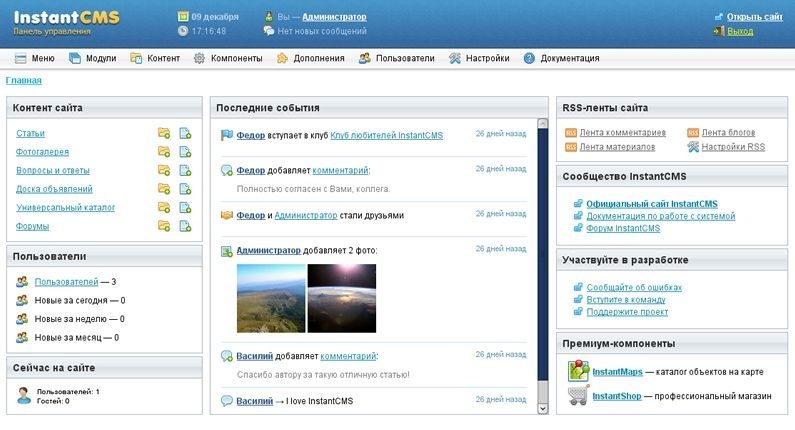Image resolution: width=795 pixels, height=430 pixels.
Task: Click the Вступите в команду link
Action: coord(626,300)
